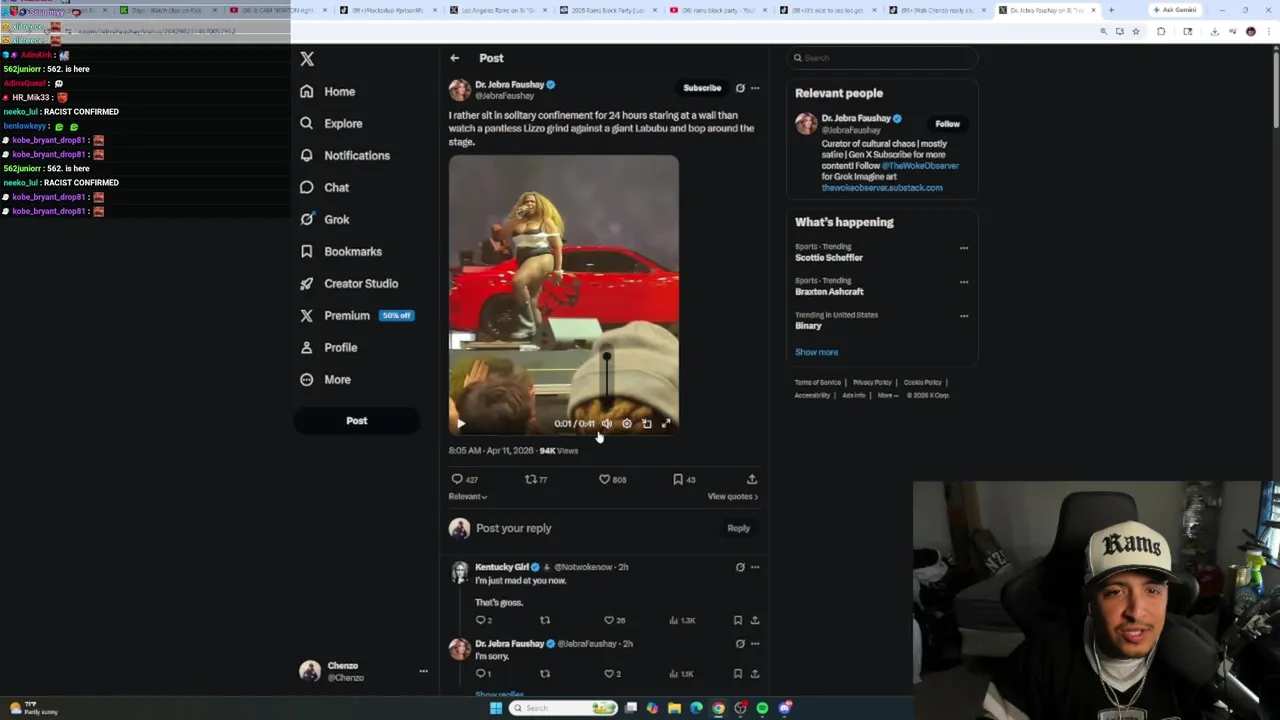Share the main post
Screen dimensions: 1280x720
(752, 479)
